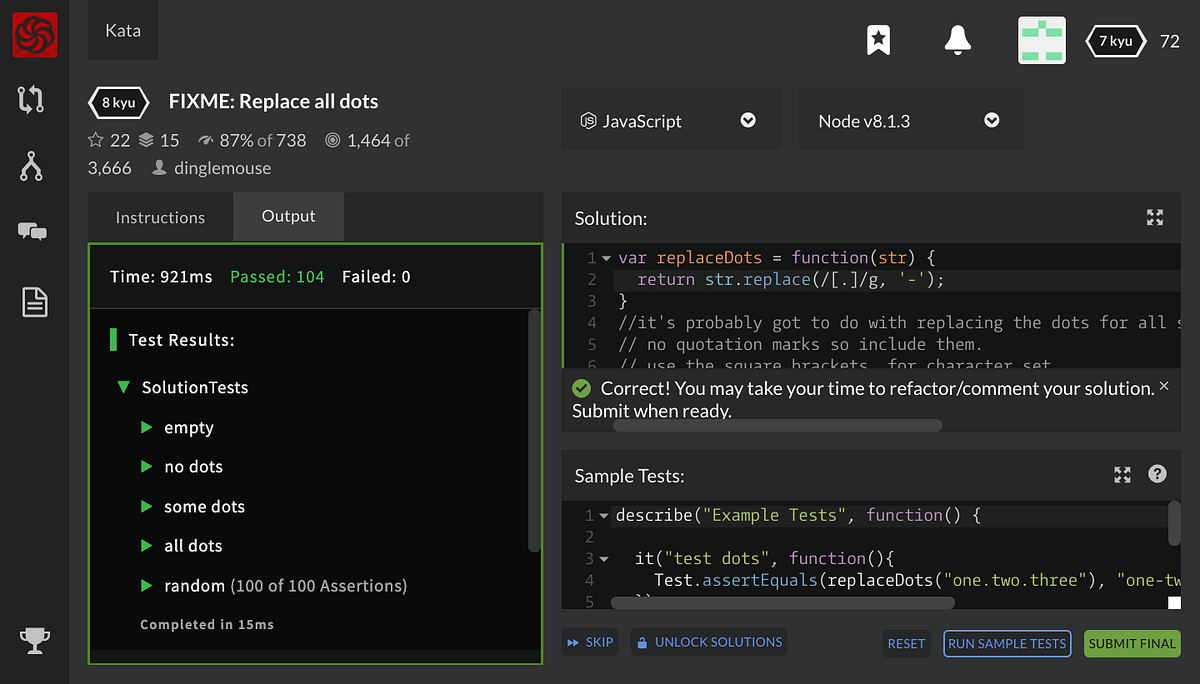This screenshot has width=1200, height=684.
Task: Click the Codewars logo icon
Action: [34, 35]
